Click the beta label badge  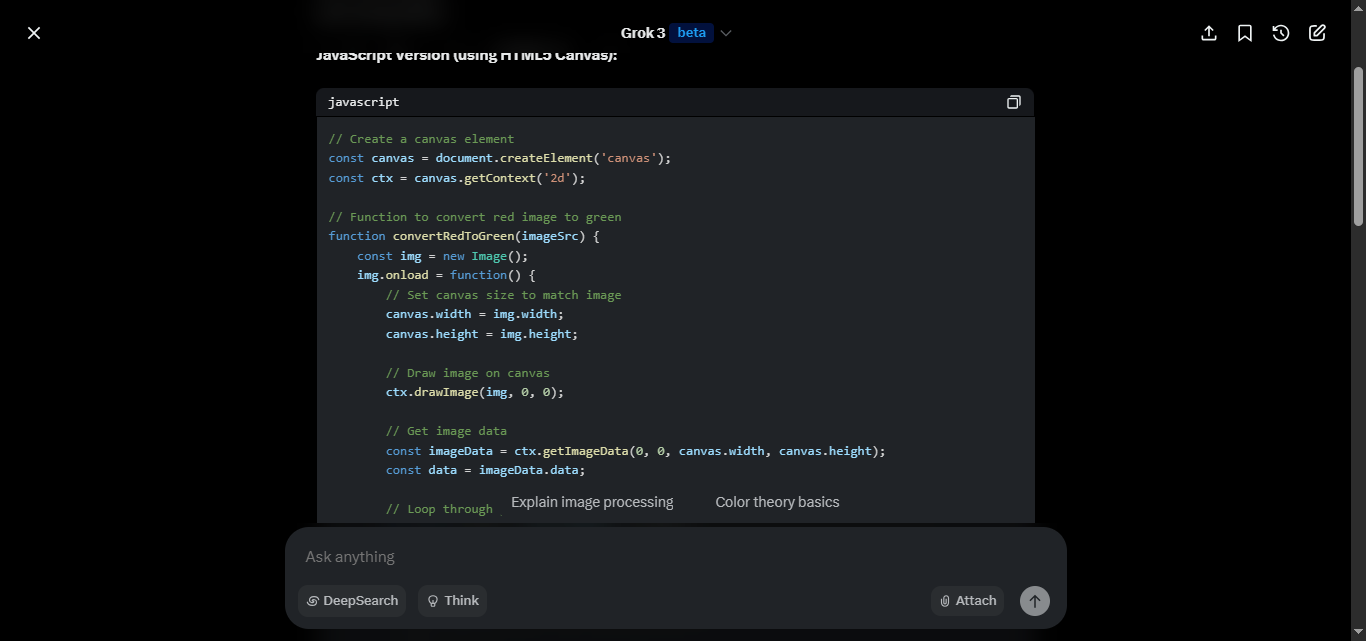[x=691, y=32]
